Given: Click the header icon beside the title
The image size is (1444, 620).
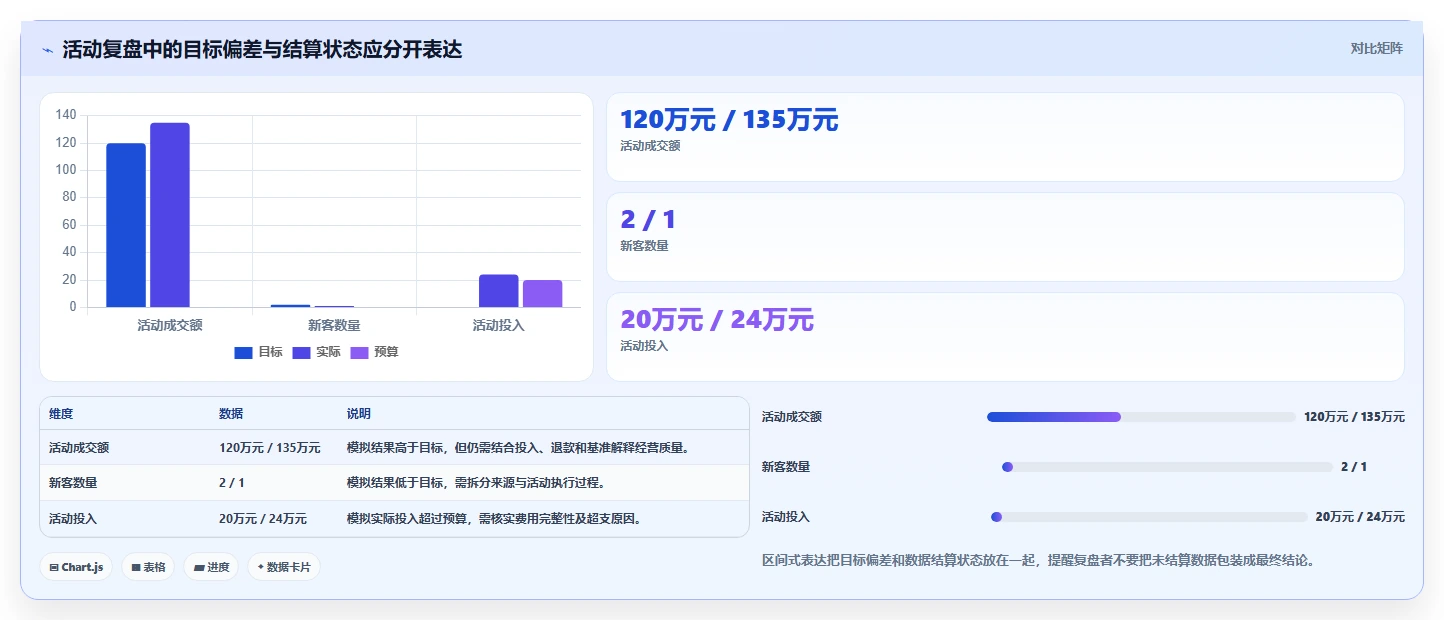Looking at the screenshot, I should click(x=47, y=50).
